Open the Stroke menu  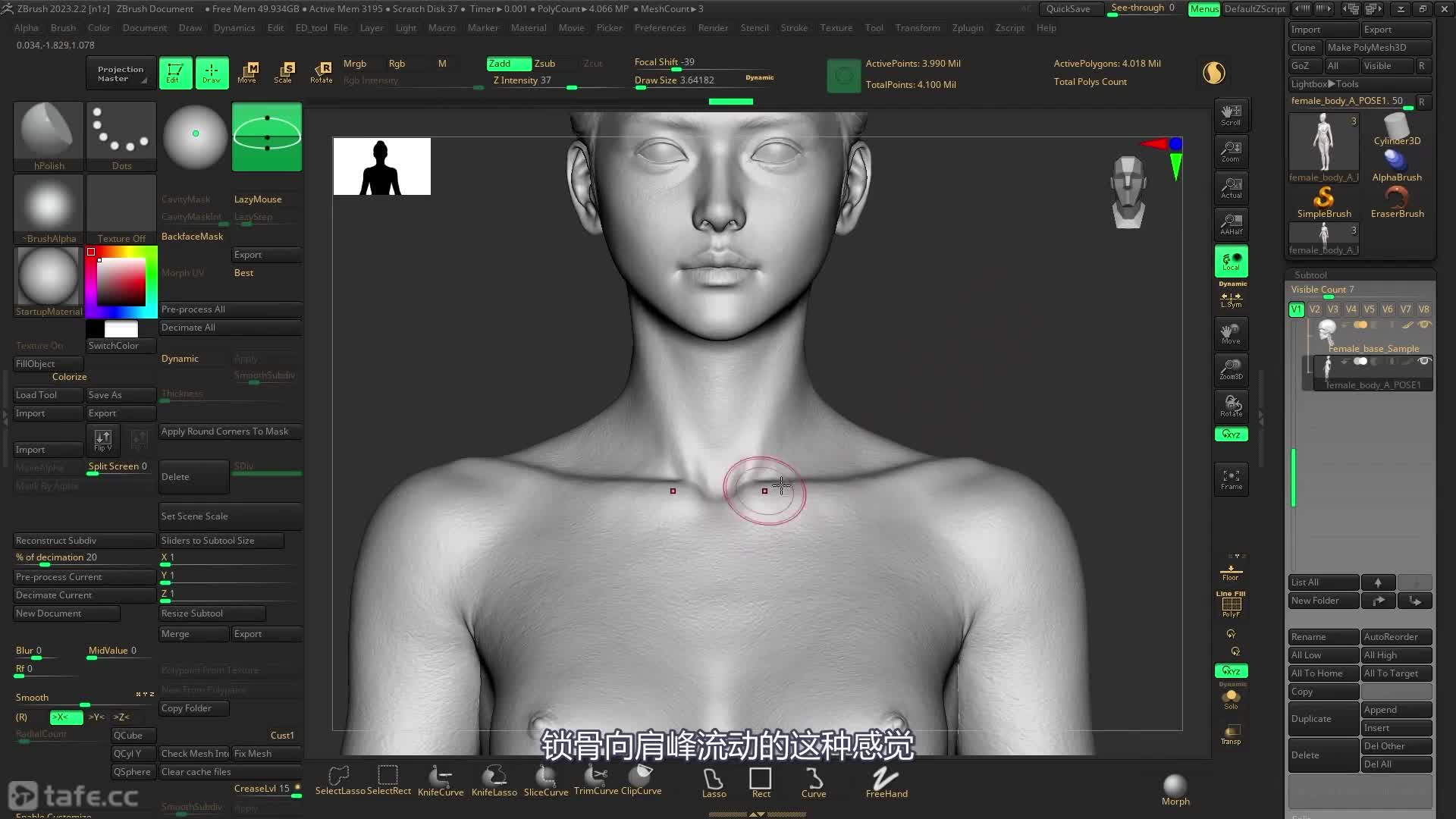click(794, 28)
